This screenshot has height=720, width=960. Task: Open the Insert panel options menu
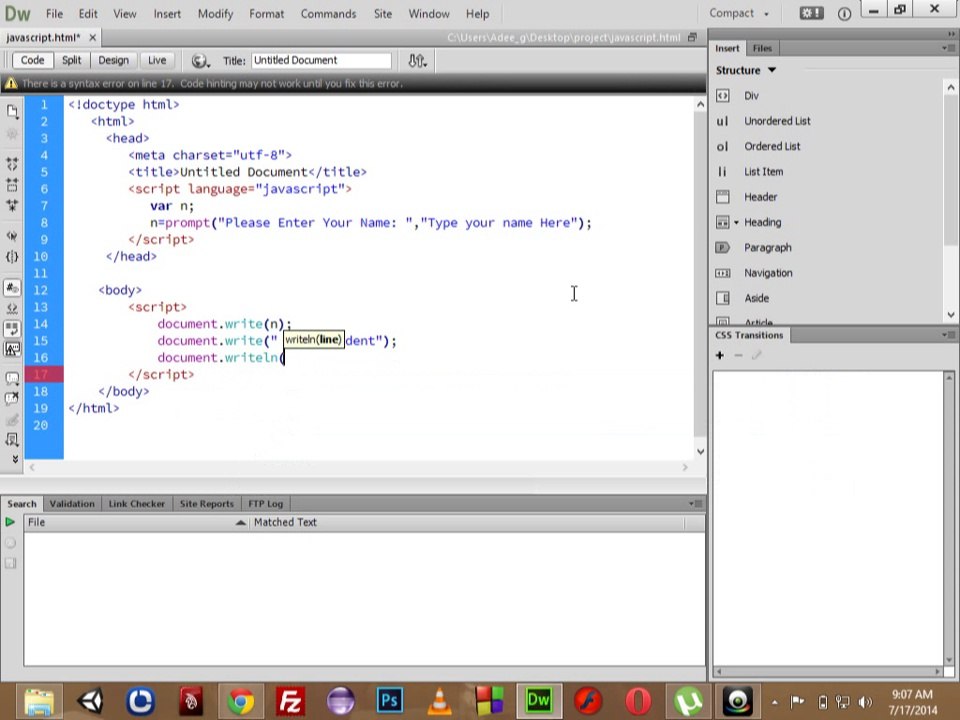(948, 48)
